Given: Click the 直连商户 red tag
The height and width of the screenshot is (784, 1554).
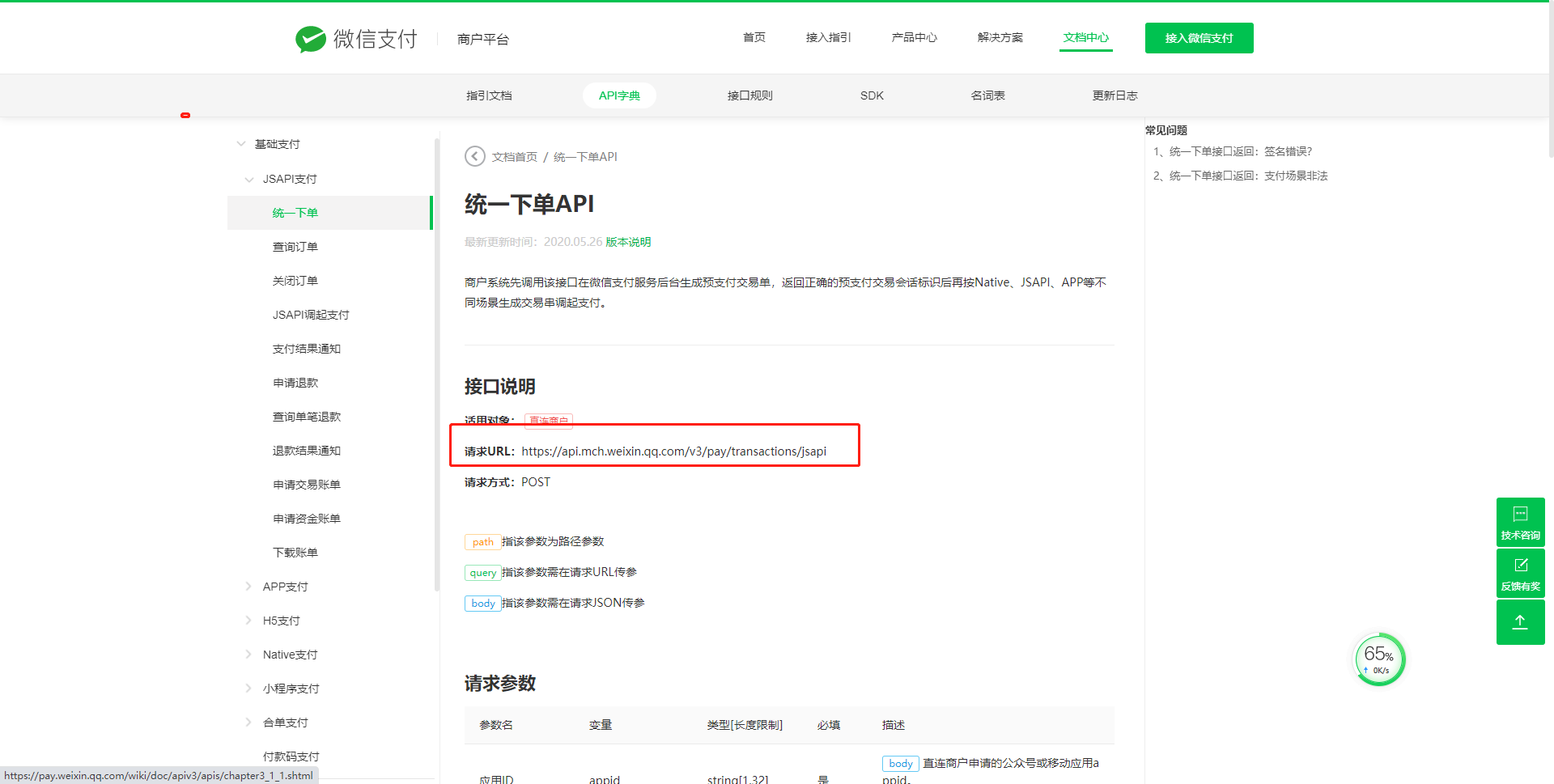Looking at the screenshot, I should tap(549, 421).
